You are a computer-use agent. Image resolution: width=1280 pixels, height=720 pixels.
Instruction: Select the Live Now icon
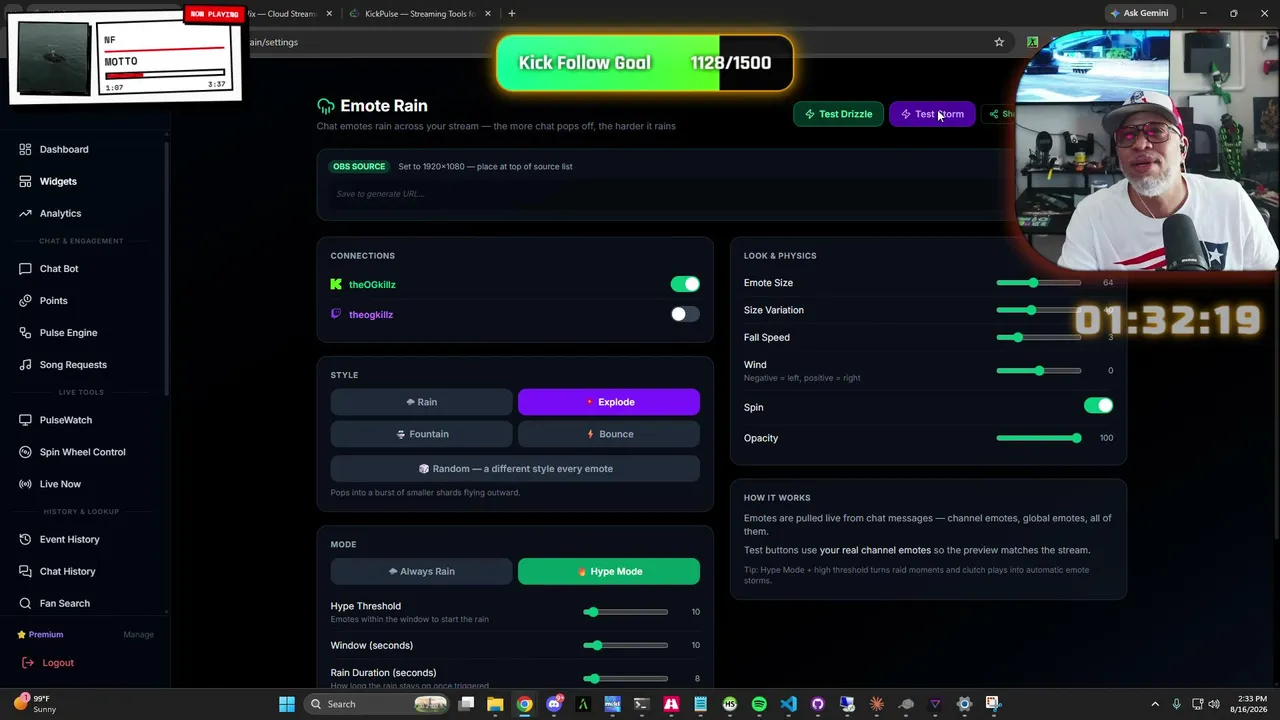pyautogui.click(x=25, y=484)
